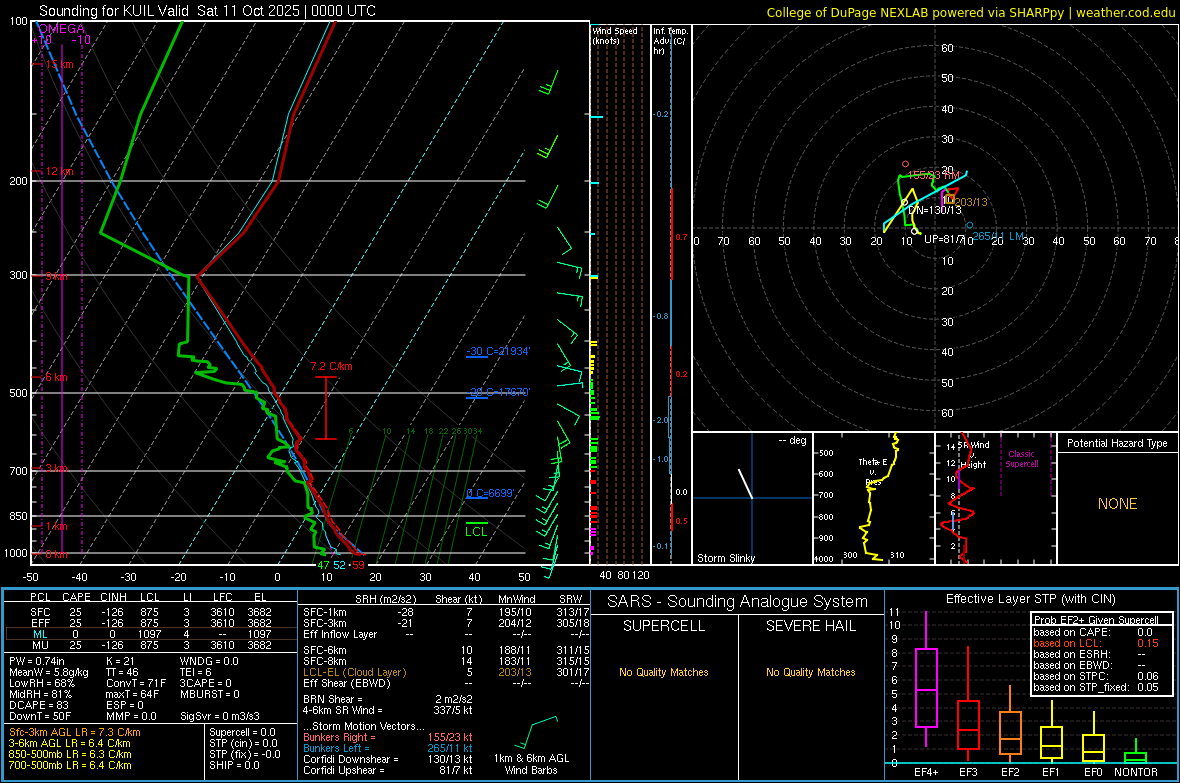Click the Corfidi Downshear vector line

click(x=388, y=759)
